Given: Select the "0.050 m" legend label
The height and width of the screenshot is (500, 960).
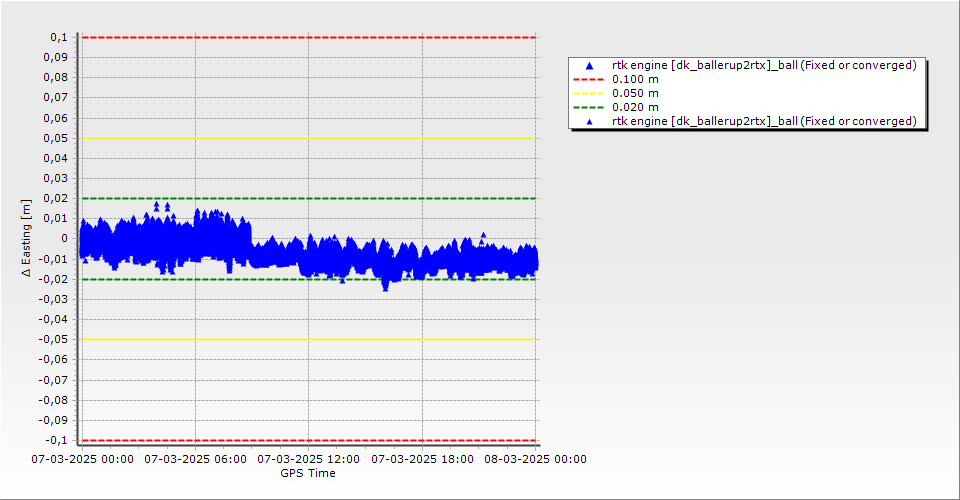Looking at the screenshot, I should pos(635,93).
